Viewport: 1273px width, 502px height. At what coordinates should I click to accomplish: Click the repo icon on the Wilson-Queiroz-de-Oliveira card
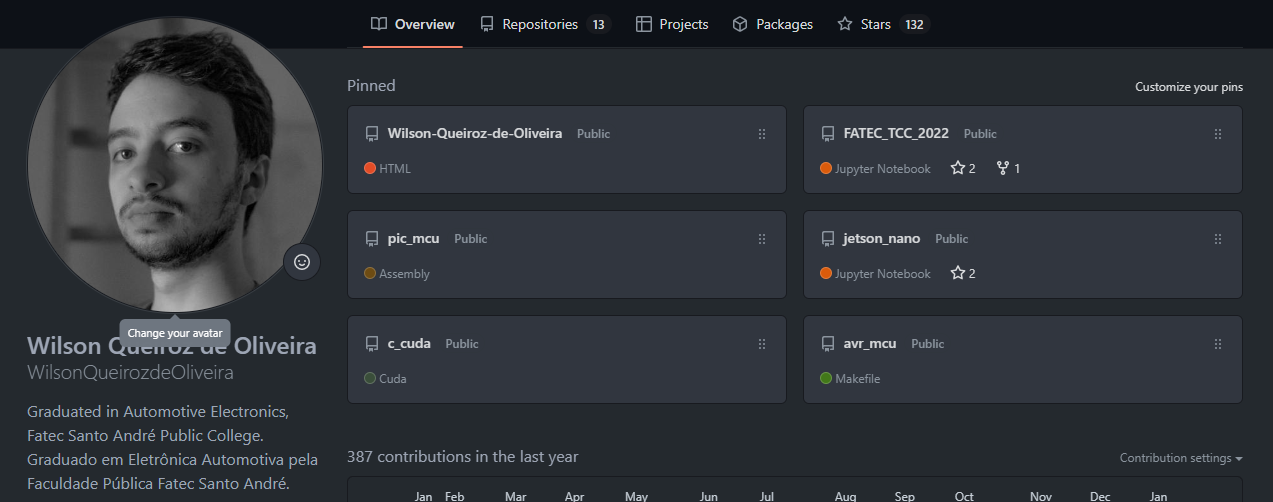pos(372,134)
